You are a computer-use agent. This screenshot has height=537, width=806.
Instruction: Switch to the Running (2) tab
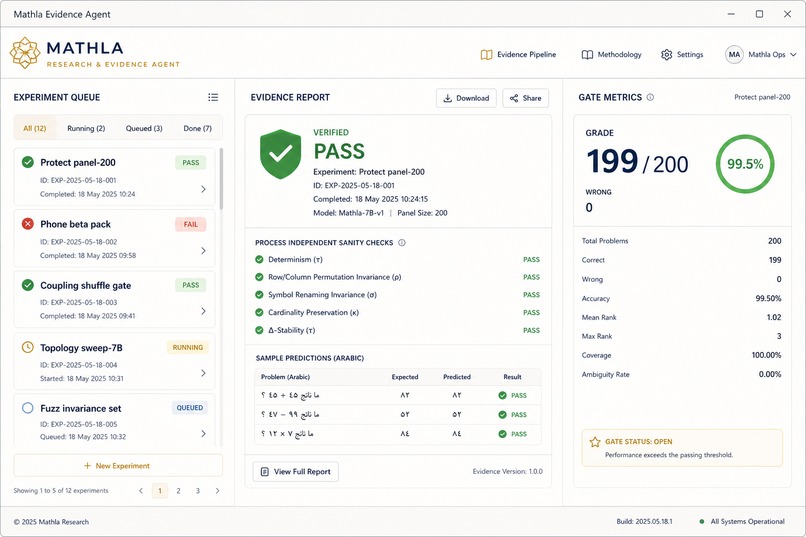point(86,128)
